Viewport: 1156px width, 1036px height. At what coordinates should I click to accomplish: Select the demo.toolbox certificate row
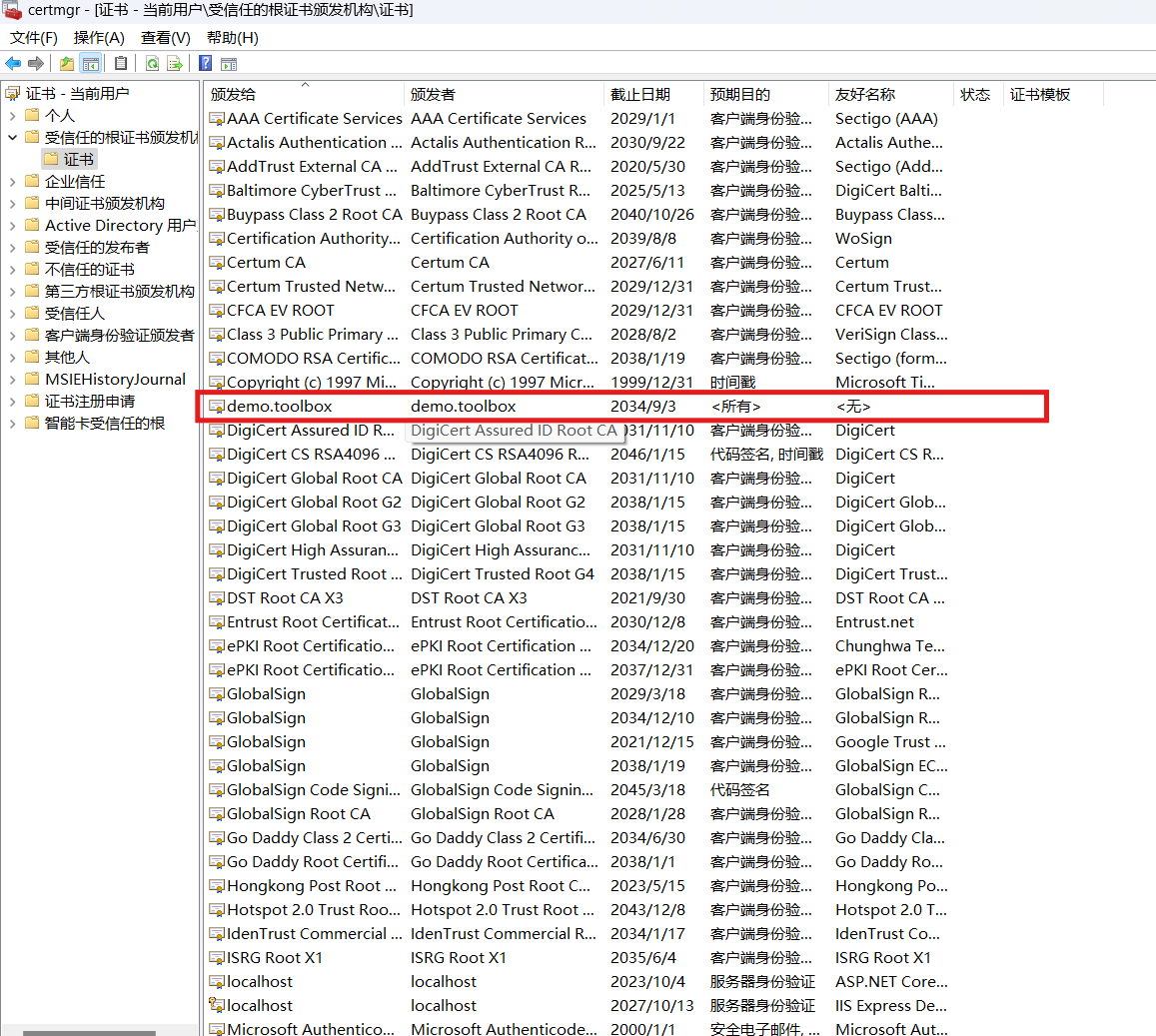click(x=280, y=407)
